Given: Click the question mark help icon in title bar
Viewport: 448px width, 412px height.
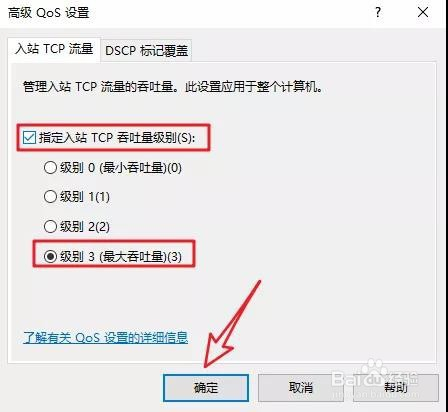Looking at the screenshot, I should [378, 13].
